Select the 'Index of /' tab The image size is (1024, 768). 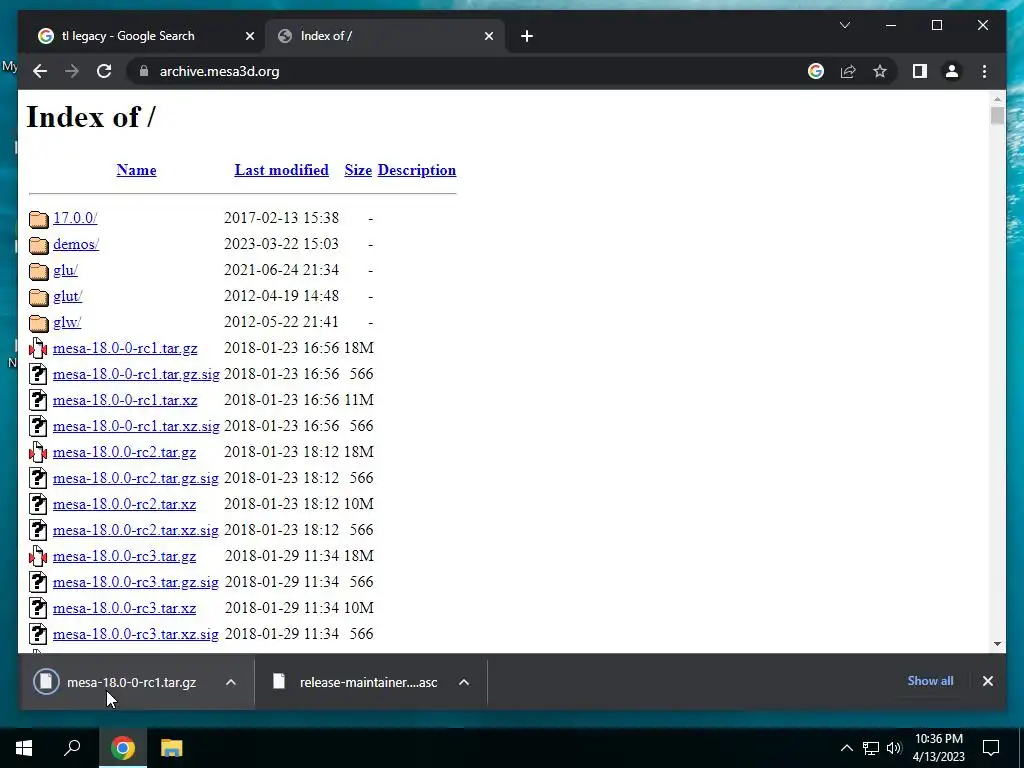[385, 36]
